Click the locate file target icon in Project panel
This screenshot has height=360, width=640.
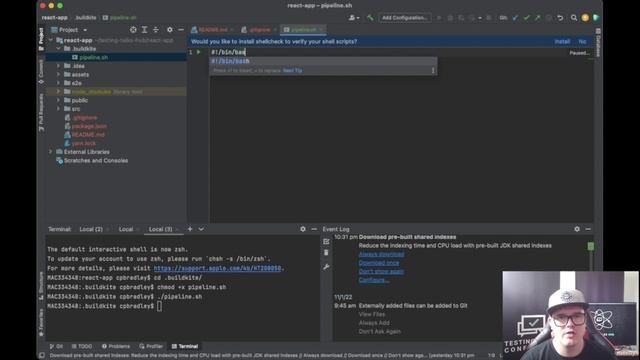tap(133, 30)
